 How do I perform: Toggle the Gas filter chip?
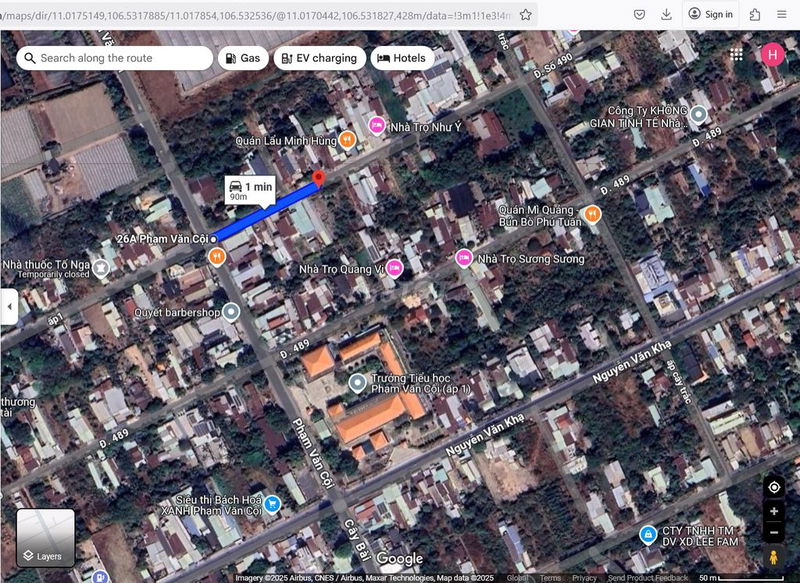pos(243,58)
